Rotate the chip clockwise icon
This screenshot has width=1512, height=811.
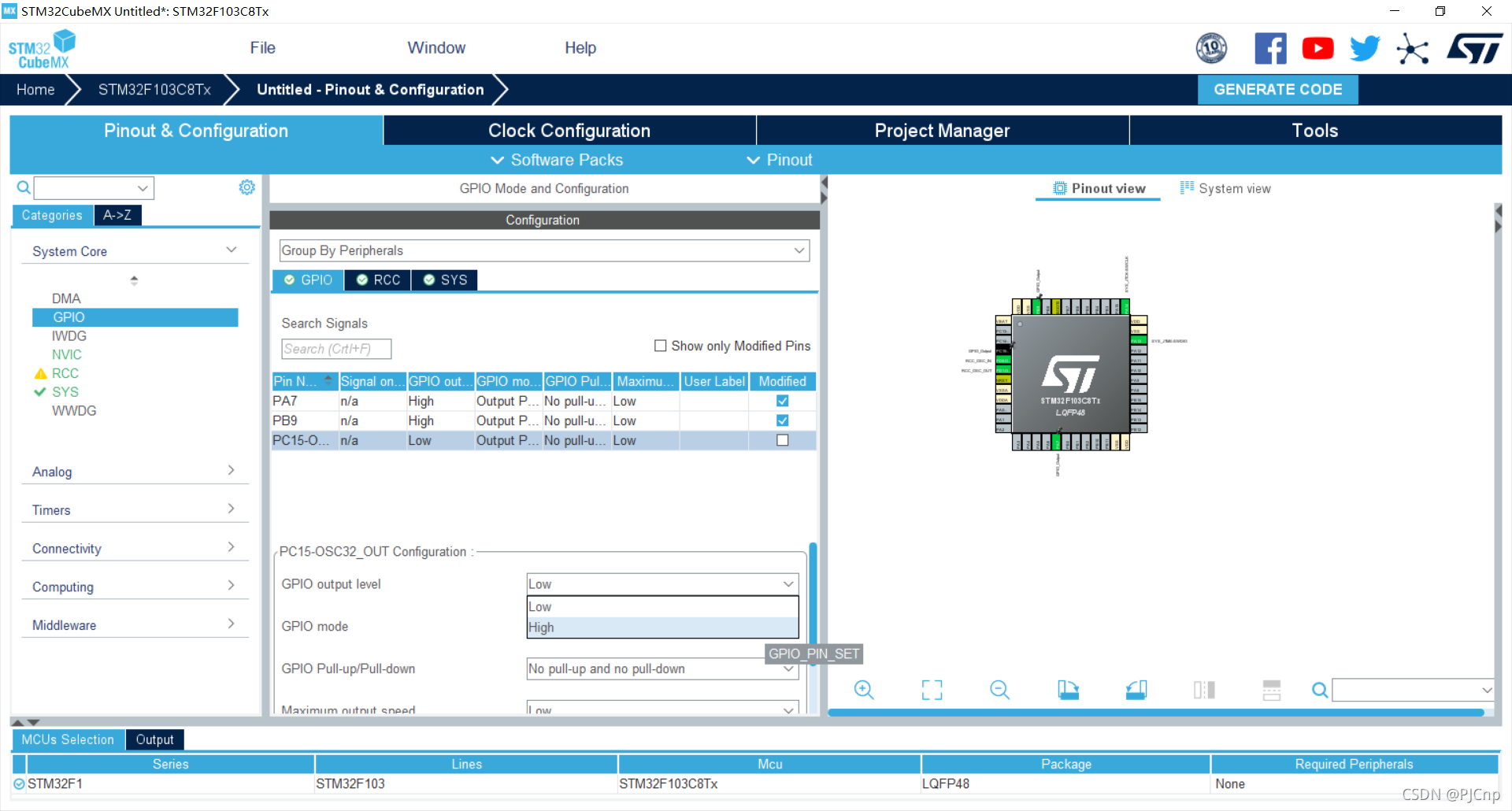pos(1068,690)
